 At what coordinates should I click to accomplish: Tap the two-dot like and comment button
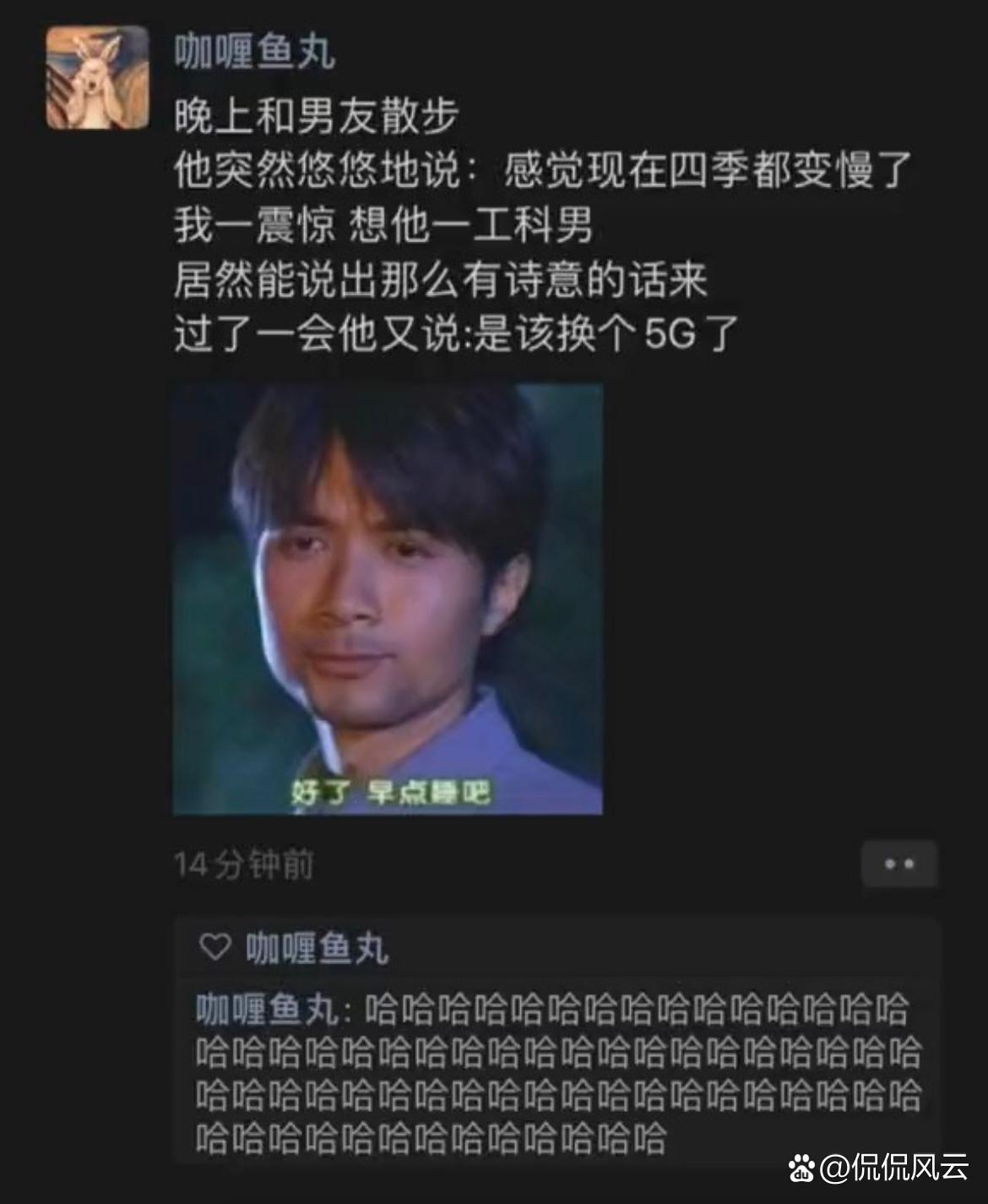click(x=899, y=864)
